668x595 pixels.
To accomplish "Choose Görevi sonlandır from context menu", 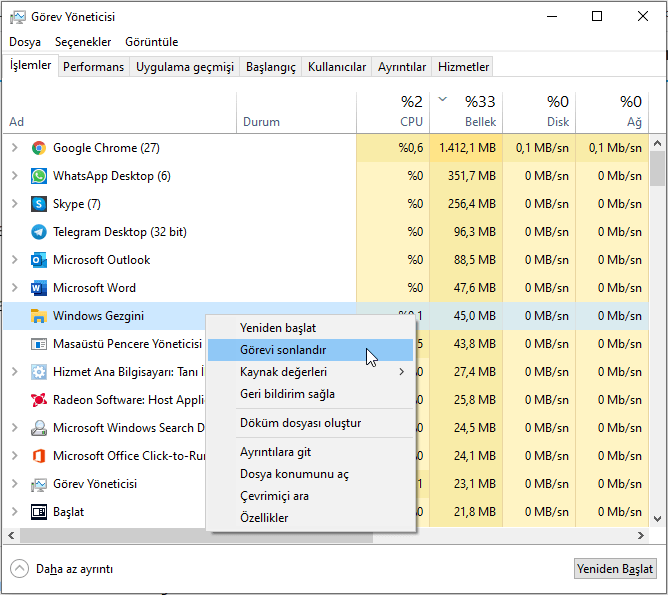I will (283, 350).
